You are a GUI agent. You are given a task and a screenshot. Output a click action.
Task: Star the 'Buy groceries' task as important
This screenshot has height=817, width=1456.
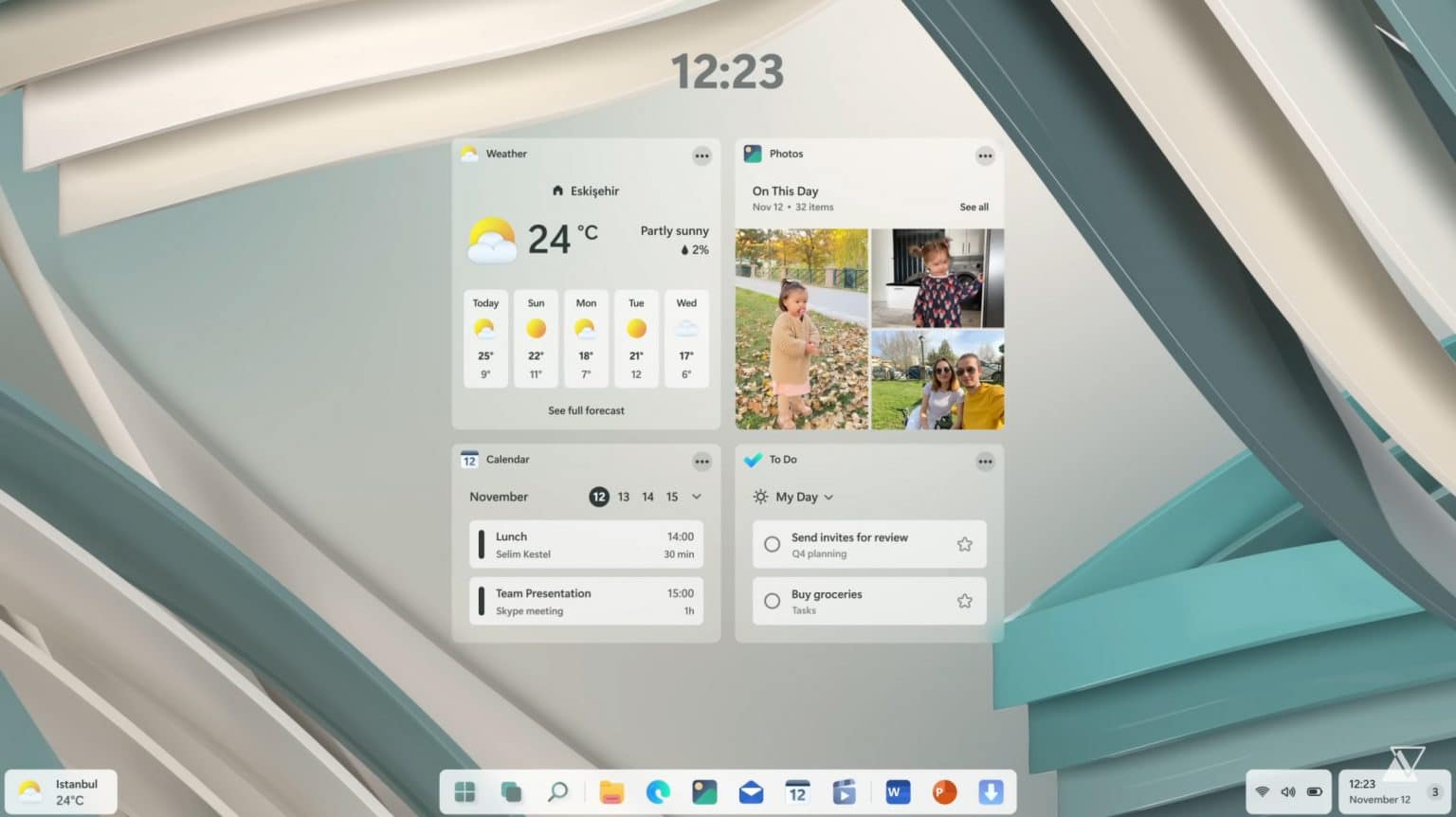pyautogui.click(x=964, y=601)
